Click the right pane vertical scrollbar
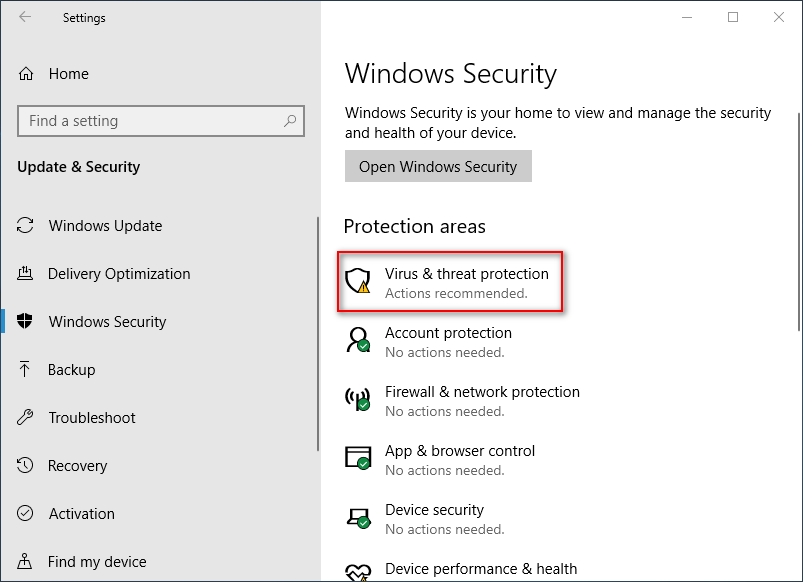This screenshot has height=582, width=803. (x=799, y=222)
